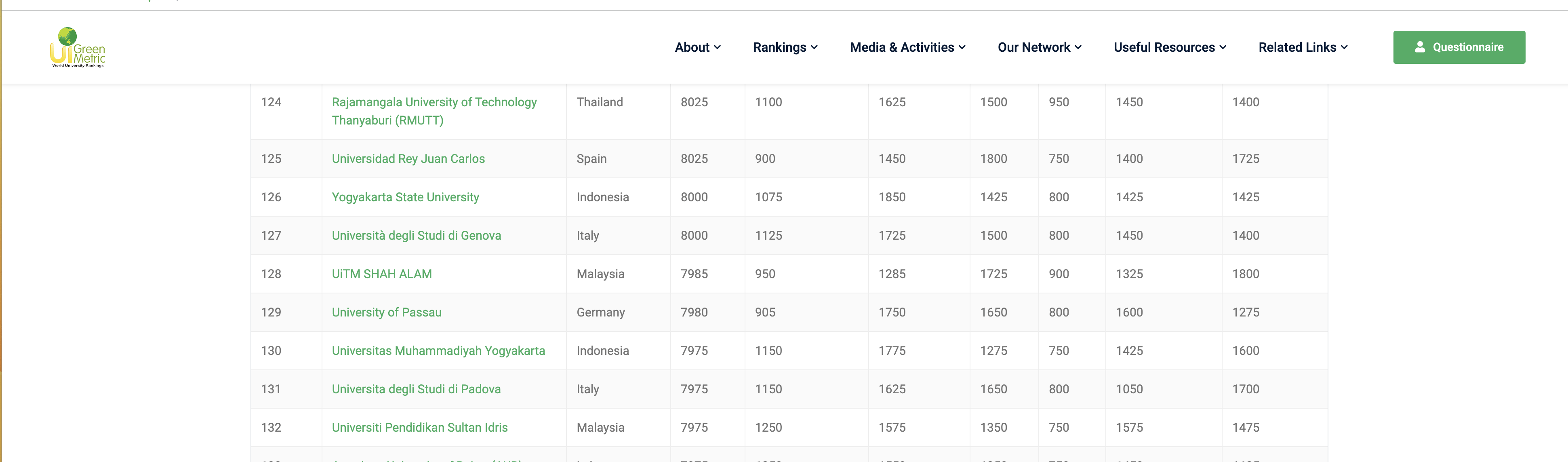Open Università degli Studi di Genova
This screenshot has width=1568, height=462.
(x=417, y=236)
